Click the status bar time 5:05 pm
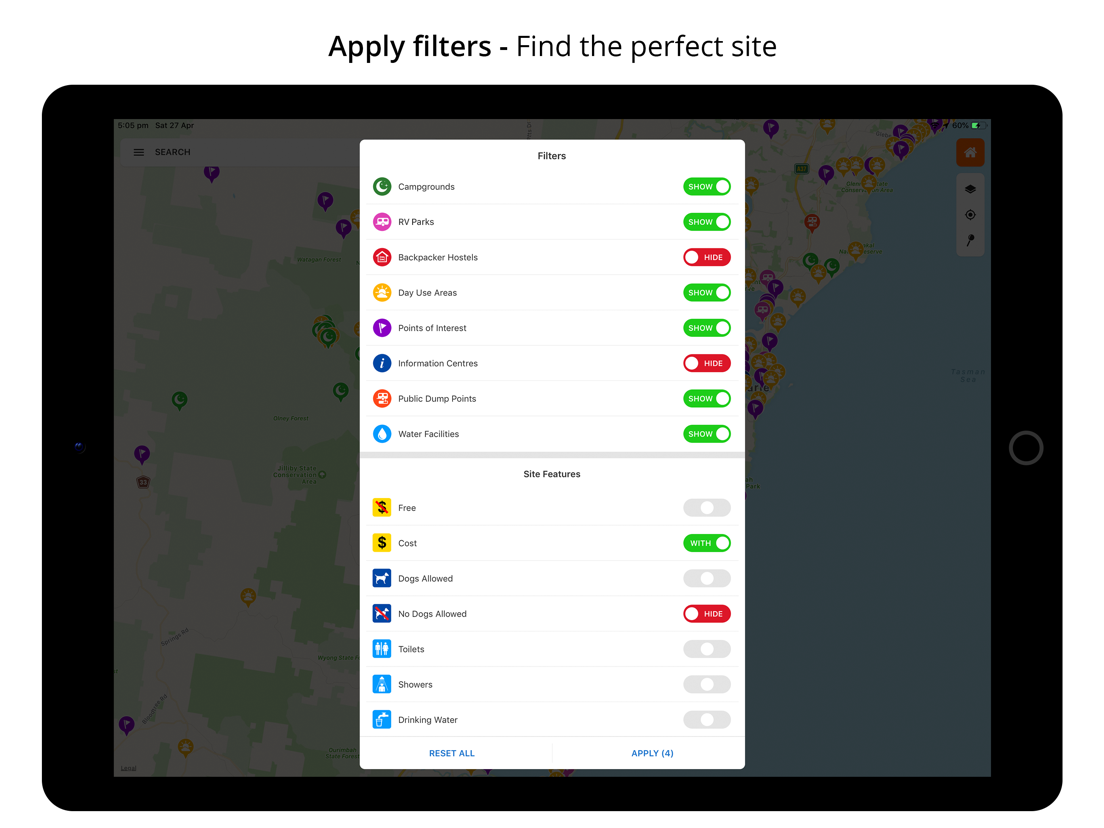This screenshot has width=1104, height=828. pos(133,125)
